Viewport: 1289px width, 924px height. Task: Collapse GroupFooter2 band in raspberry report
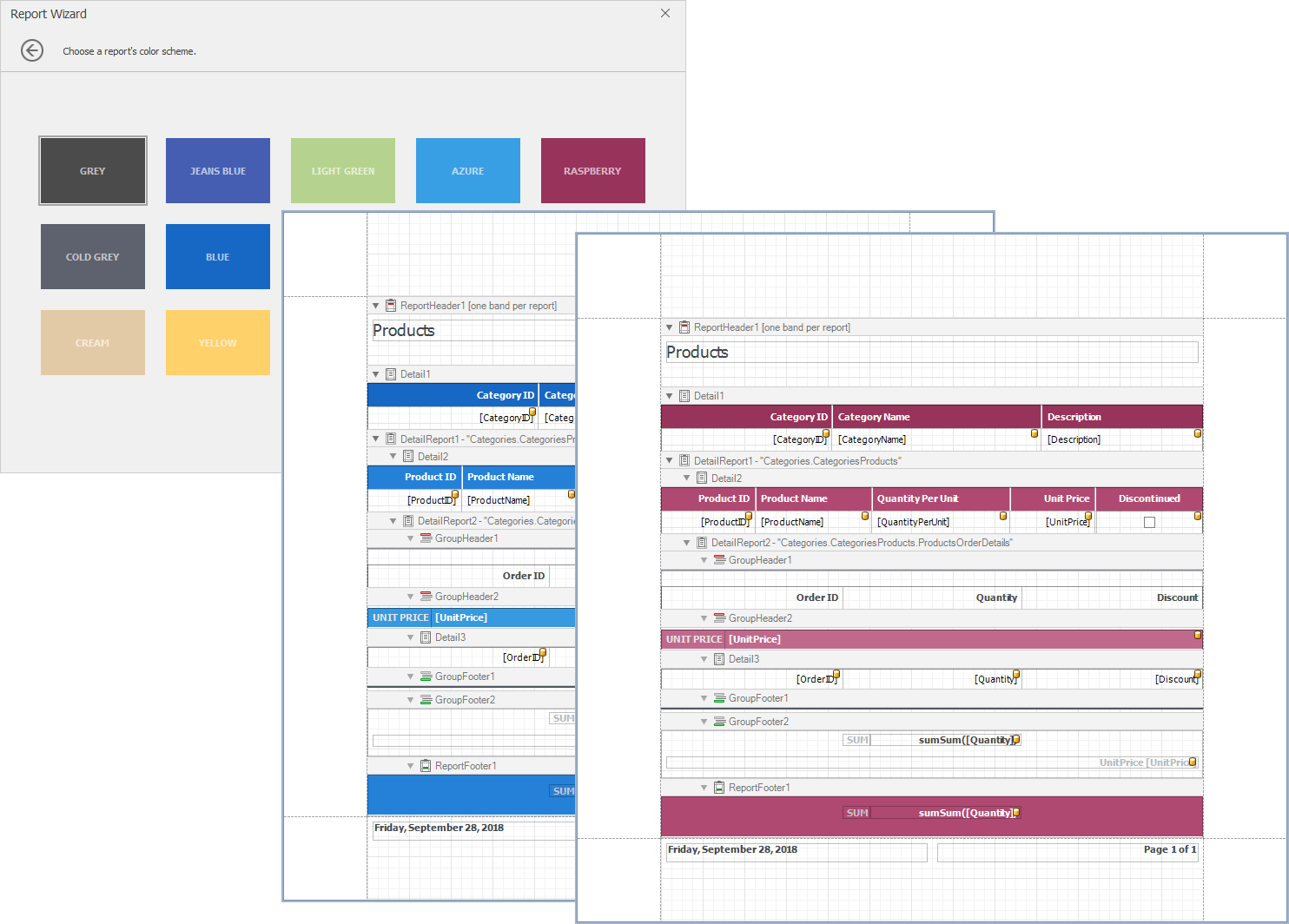[x=704, y=722]
